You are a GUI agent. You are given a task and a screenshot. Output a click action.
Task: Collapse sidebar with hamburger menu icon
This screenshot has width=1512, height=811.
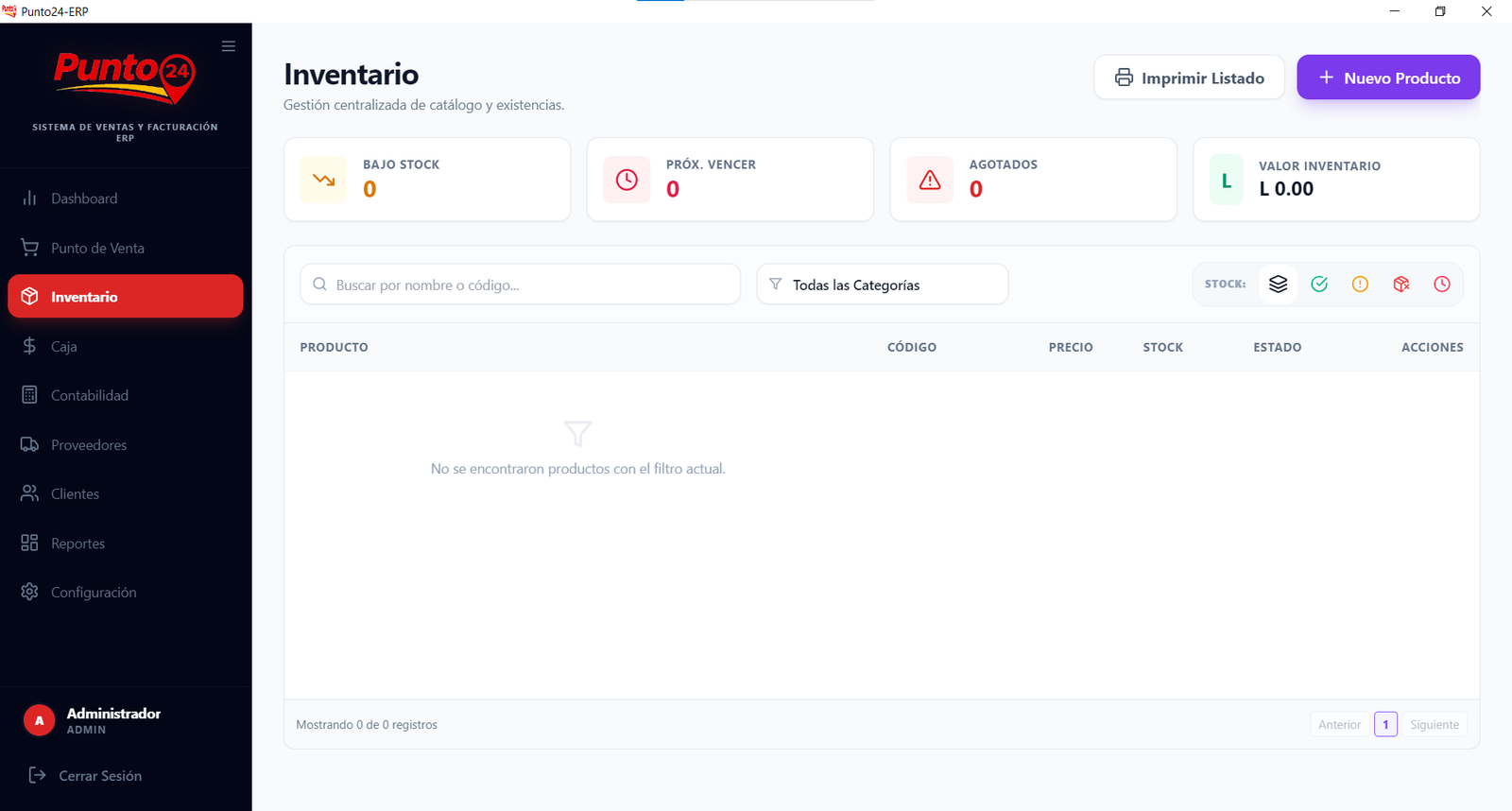point(229,46)
